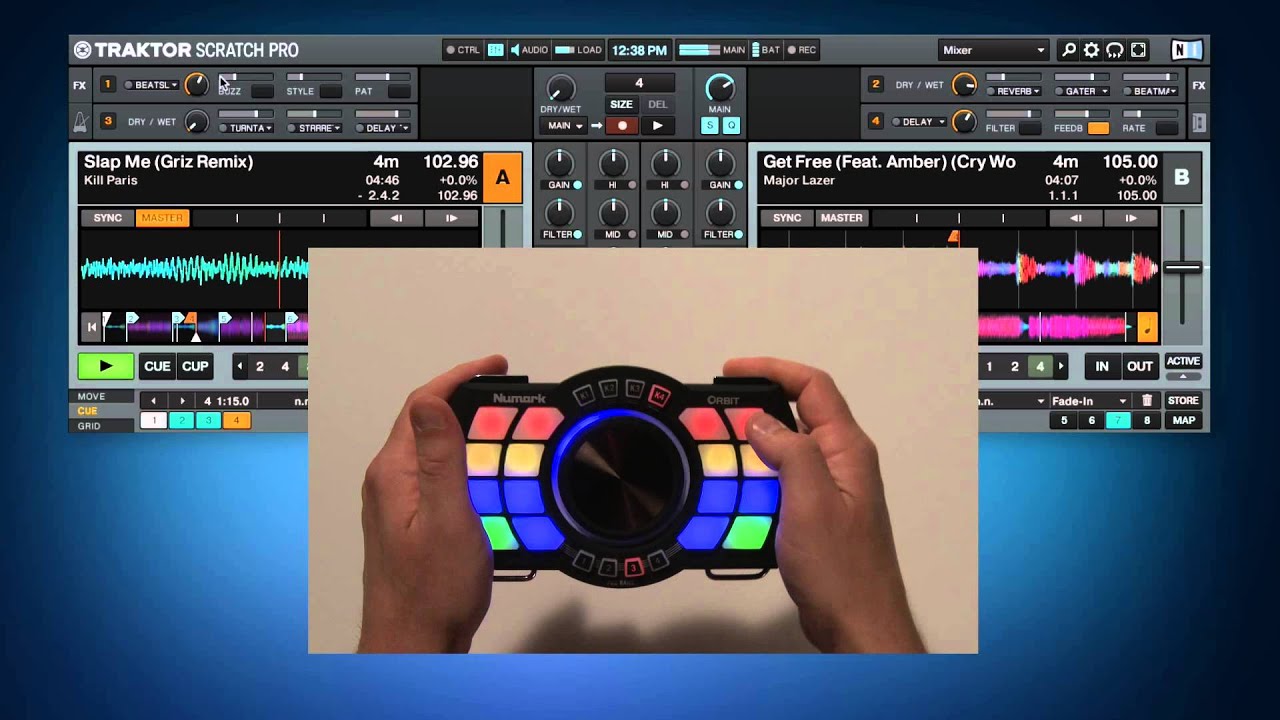Screen dimensions: 1280x720
Task: Jump to Deck A track start icon
Action: tap(91, 326)
